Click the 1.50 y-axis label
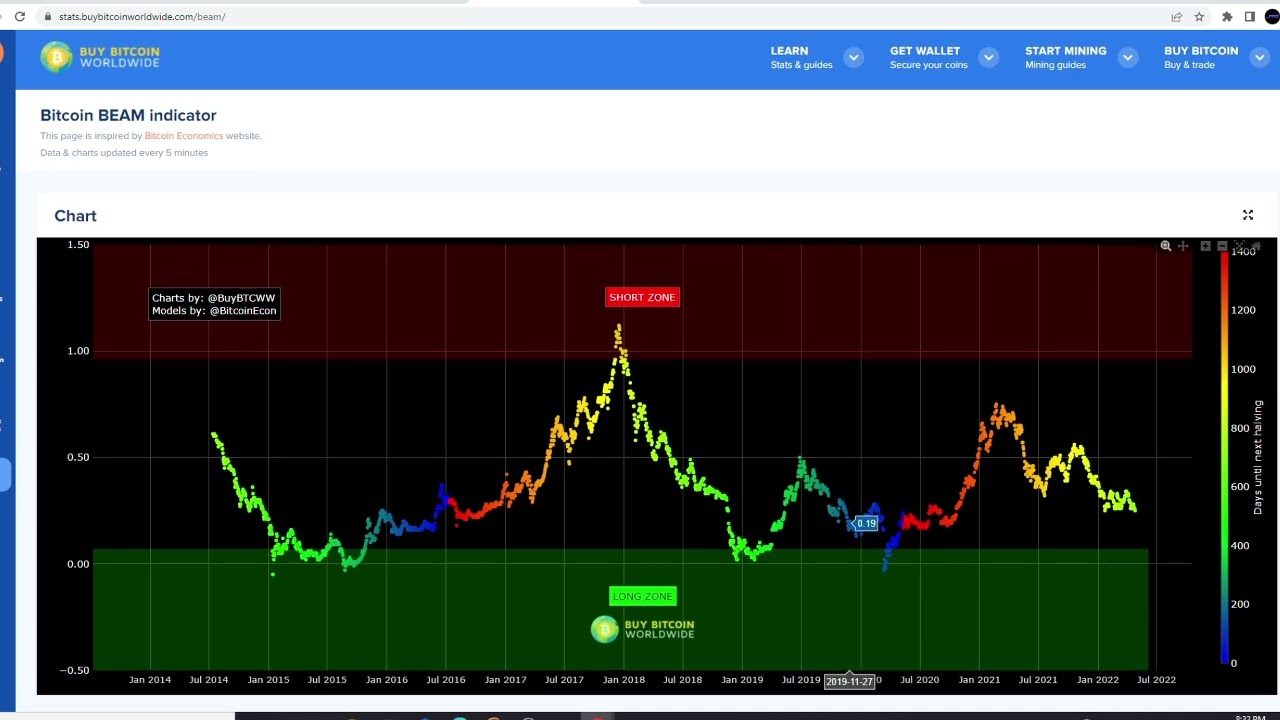The image size is (1280, 720). pyautogui.click(x=78, y=245)
